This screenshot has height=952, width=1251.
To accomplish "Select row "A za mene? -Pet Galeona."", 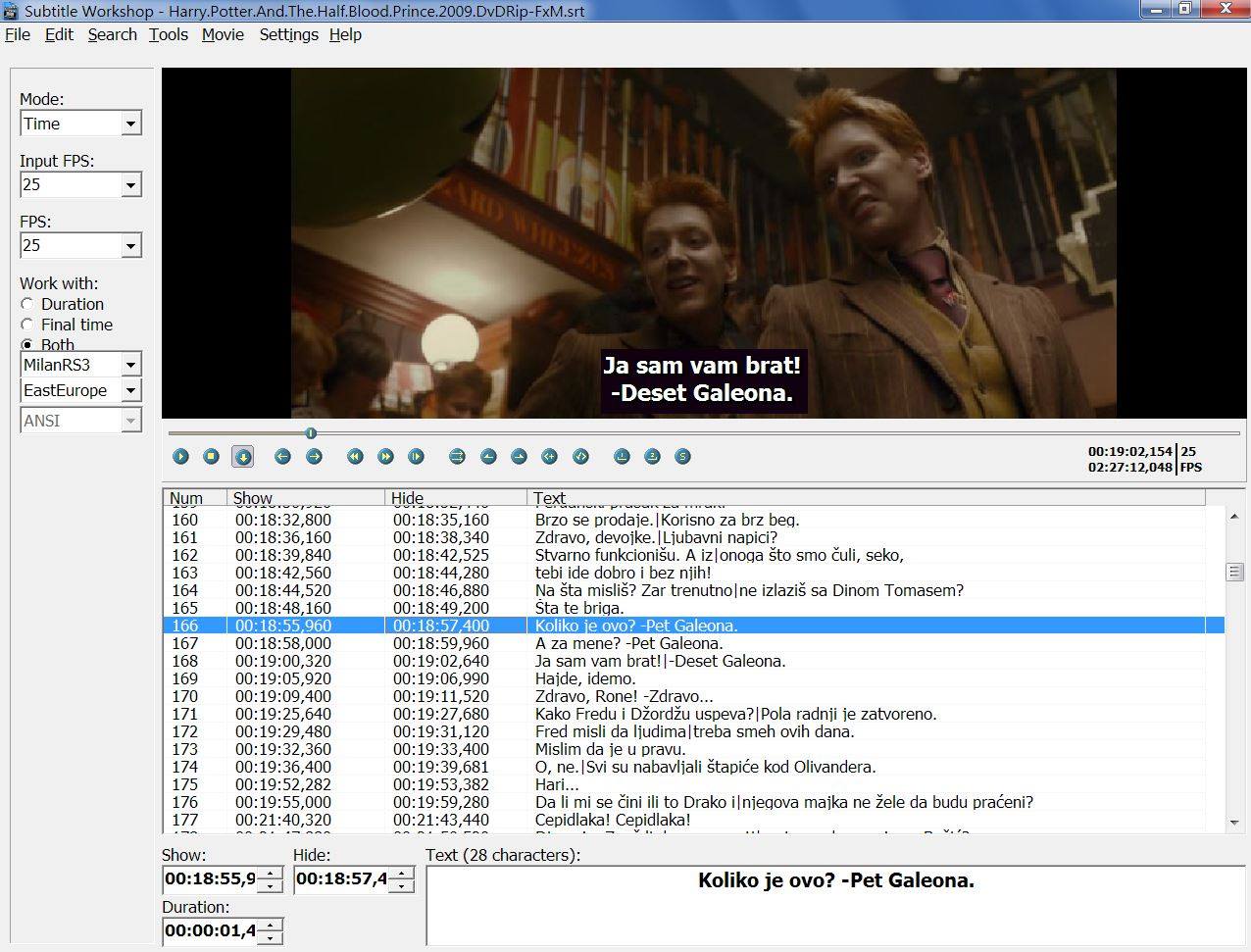I will (693, 643).
